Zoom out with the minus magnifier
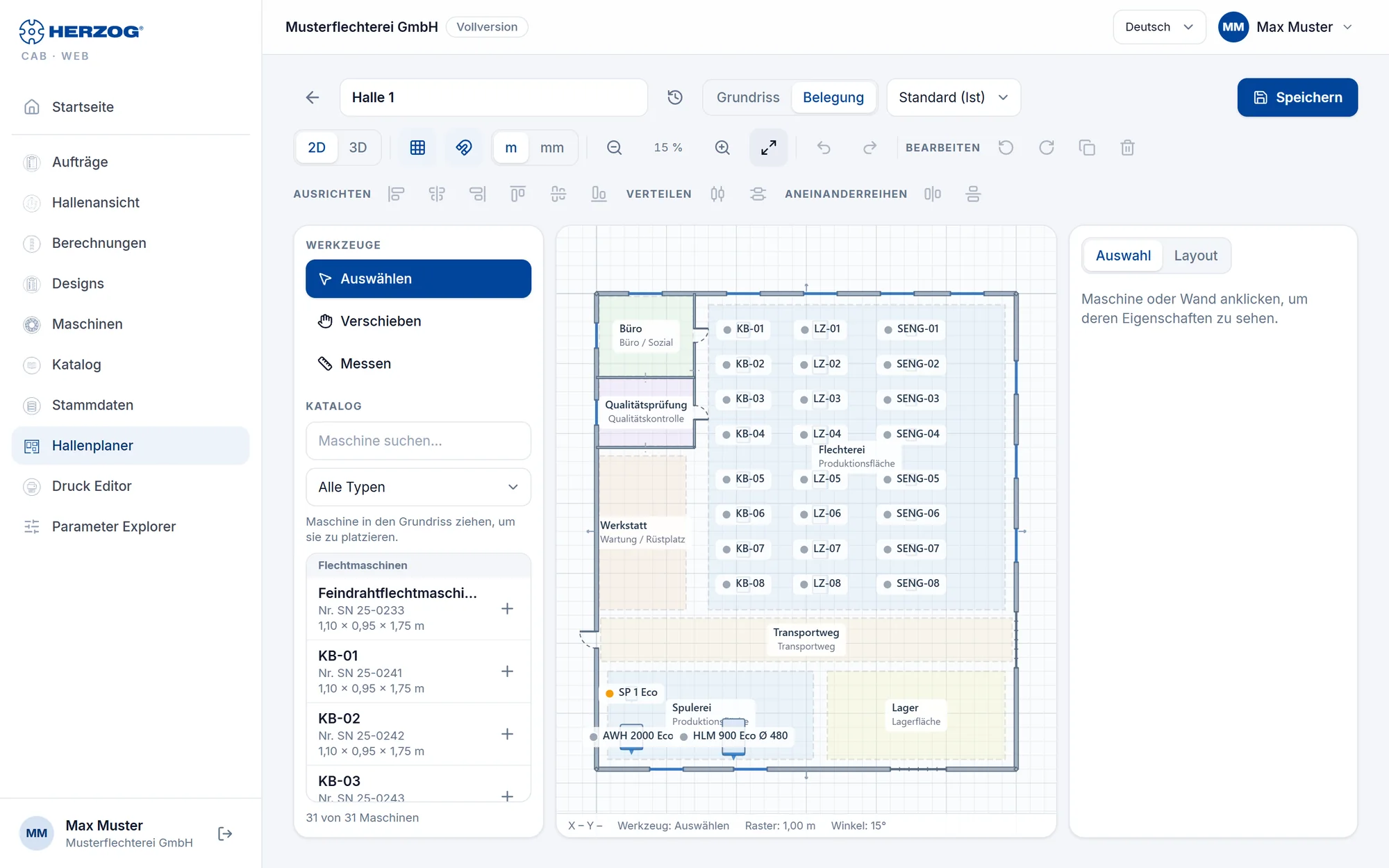Viewport: 1389px width, 868px height. [614, 147]
